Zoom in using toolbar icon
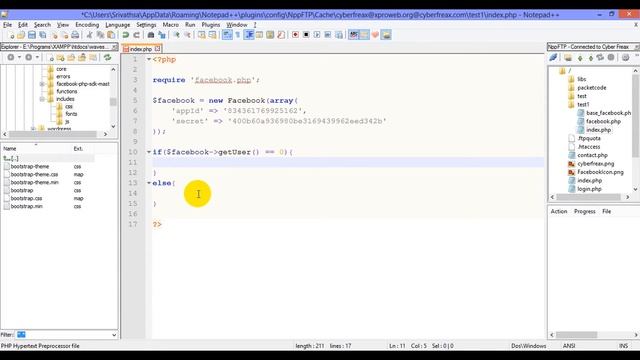Screen dimensions: 640x360 (176, 35)
